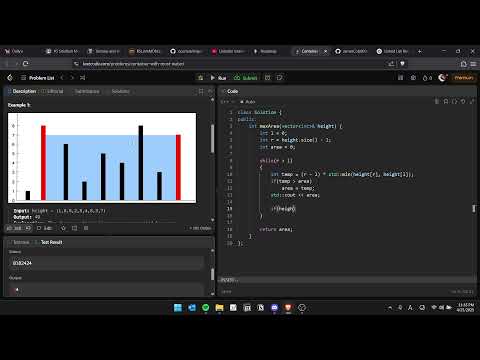This screenshot has height=360, width=480.
Task: Click the Stdout output field
Action: tap(106, 263)
